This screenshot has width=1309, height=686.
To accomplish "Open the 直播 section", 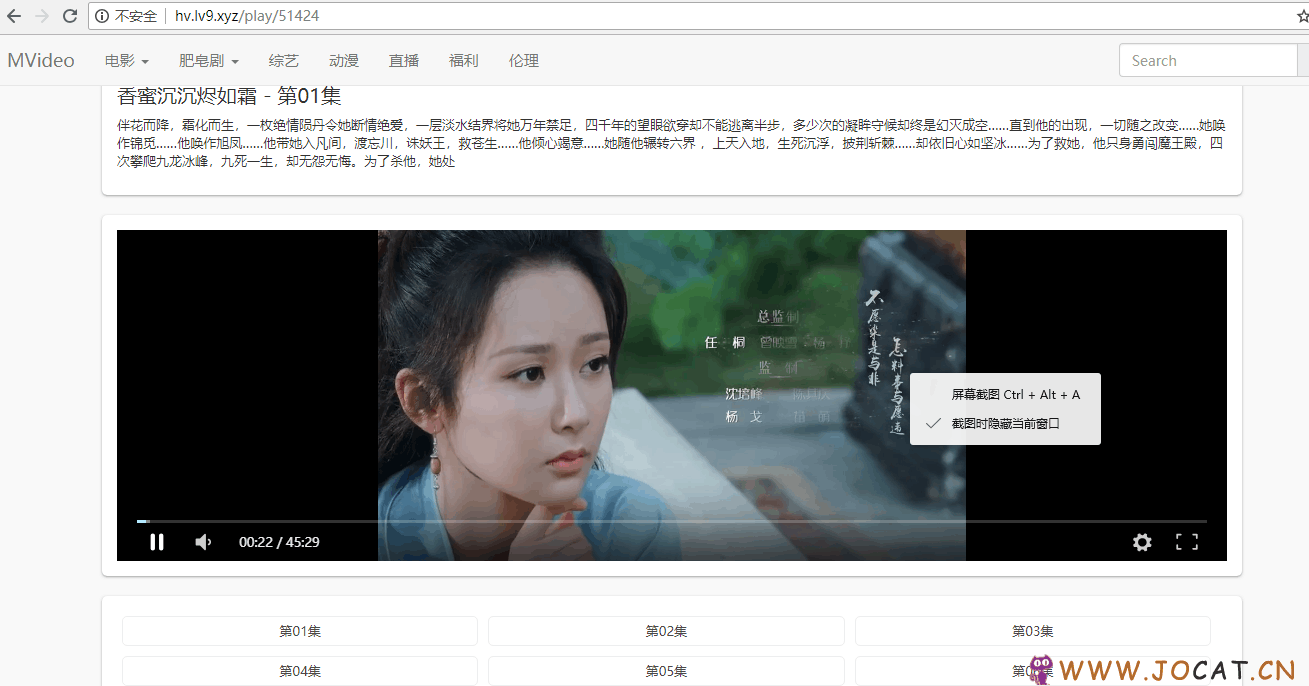I will 404,61.
